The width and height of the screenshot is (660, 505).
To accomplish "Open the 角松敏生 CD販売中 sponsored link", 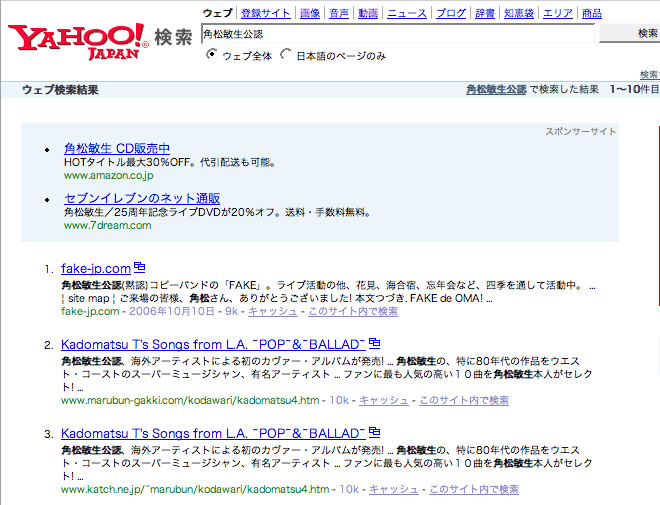I will tap(117, 148).
